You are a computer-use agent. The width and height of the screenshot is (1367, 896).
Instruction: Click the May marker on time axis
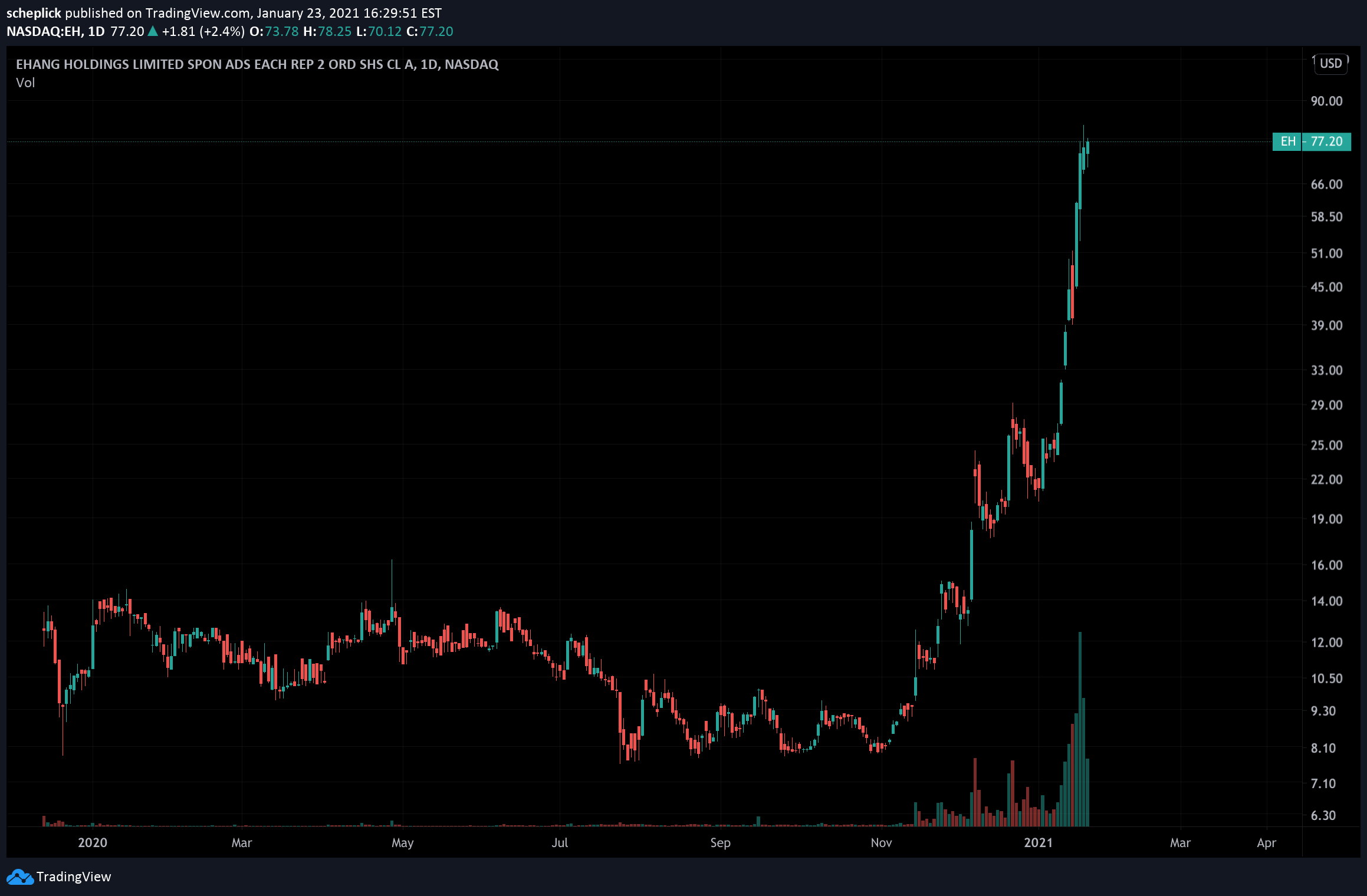402,843
